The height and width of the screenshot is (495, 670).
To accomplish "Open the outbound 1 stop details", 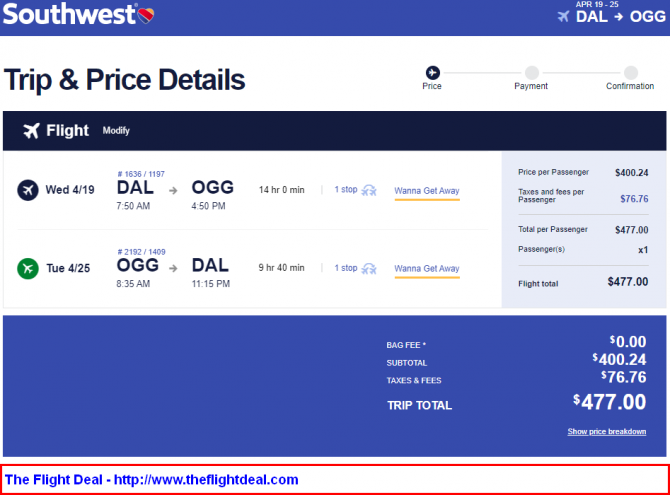I will point(346,189).
